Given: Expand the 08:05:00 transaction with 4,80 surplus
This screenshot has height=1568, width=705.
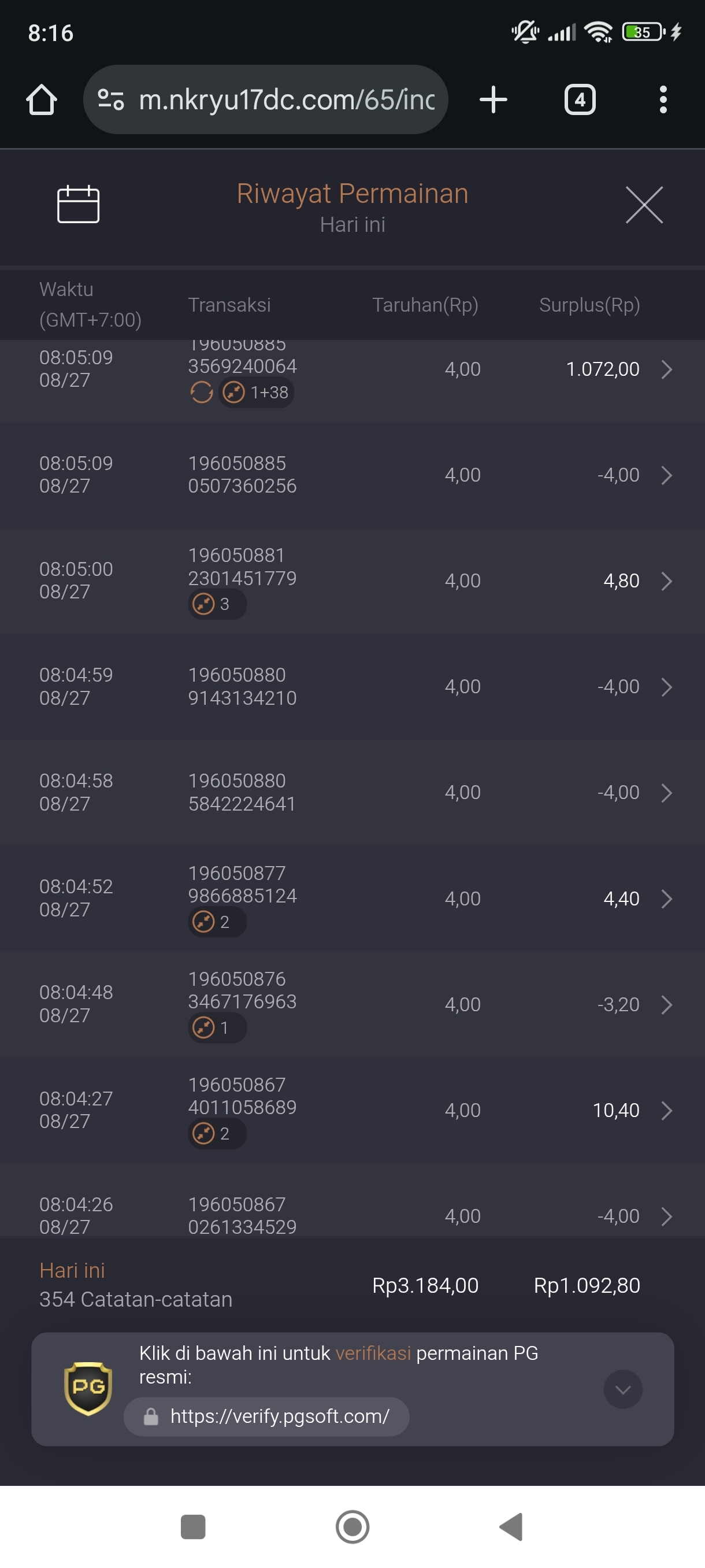Looking at the screenshot, I should (666, 580).
